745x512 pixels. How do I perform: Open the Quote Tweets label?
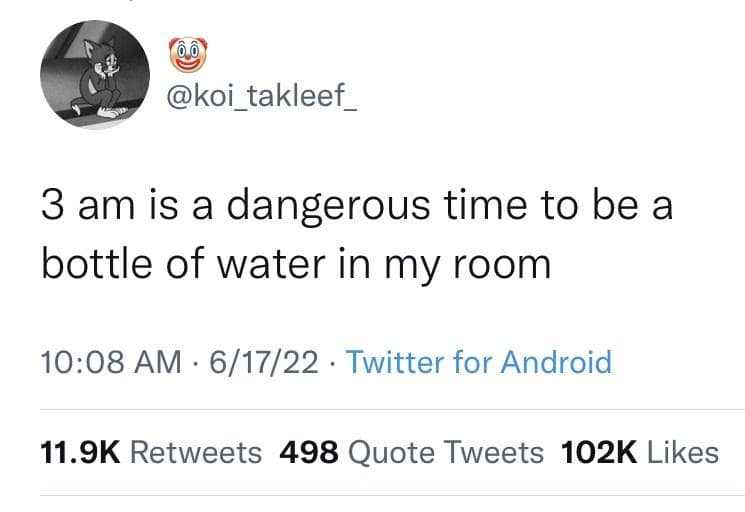(x=445, y=452)
